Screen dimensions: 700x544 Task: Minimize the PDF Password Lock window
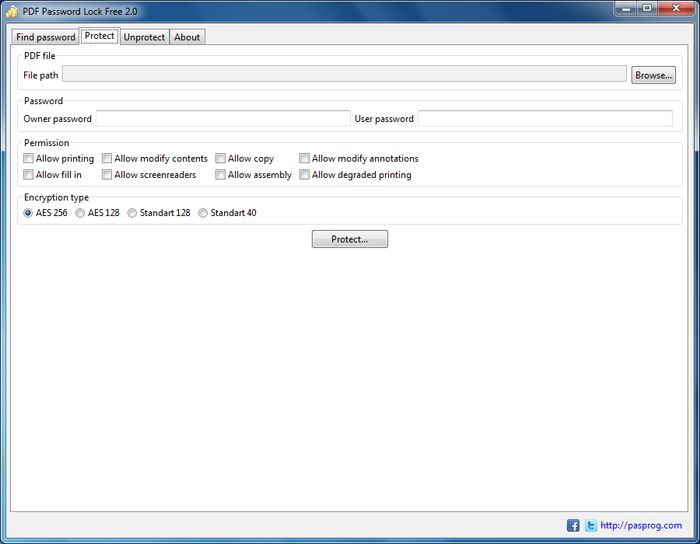point(626,8)
